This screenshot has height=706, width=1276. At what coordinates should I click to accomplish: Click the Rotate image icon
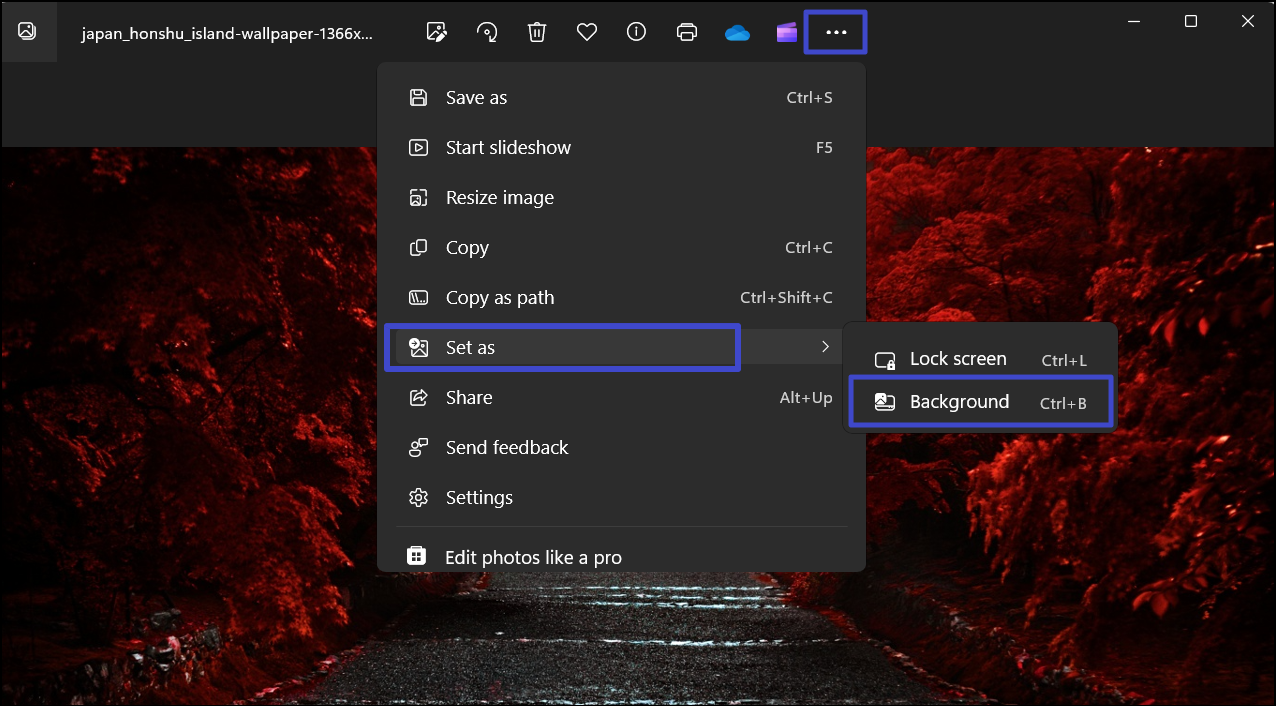pyautogui.click(x=487, y=32)
